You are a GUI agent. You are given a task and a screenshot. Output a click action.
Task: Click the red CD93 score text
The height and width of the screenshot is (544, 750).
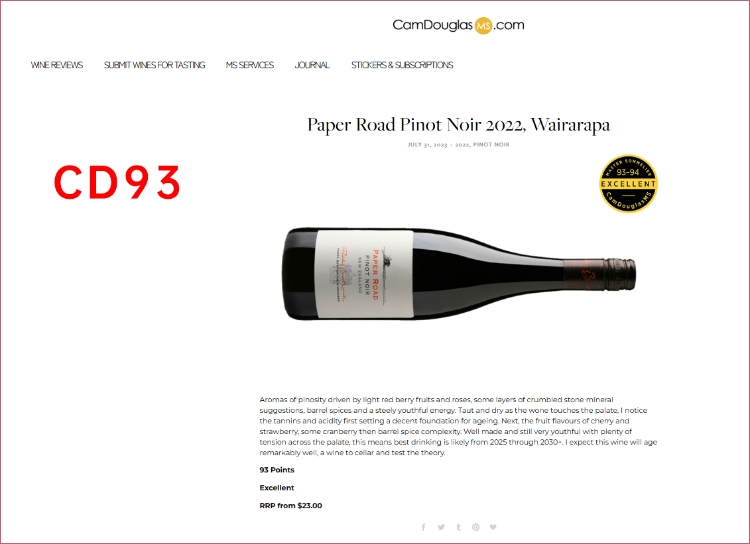point(117,182)
